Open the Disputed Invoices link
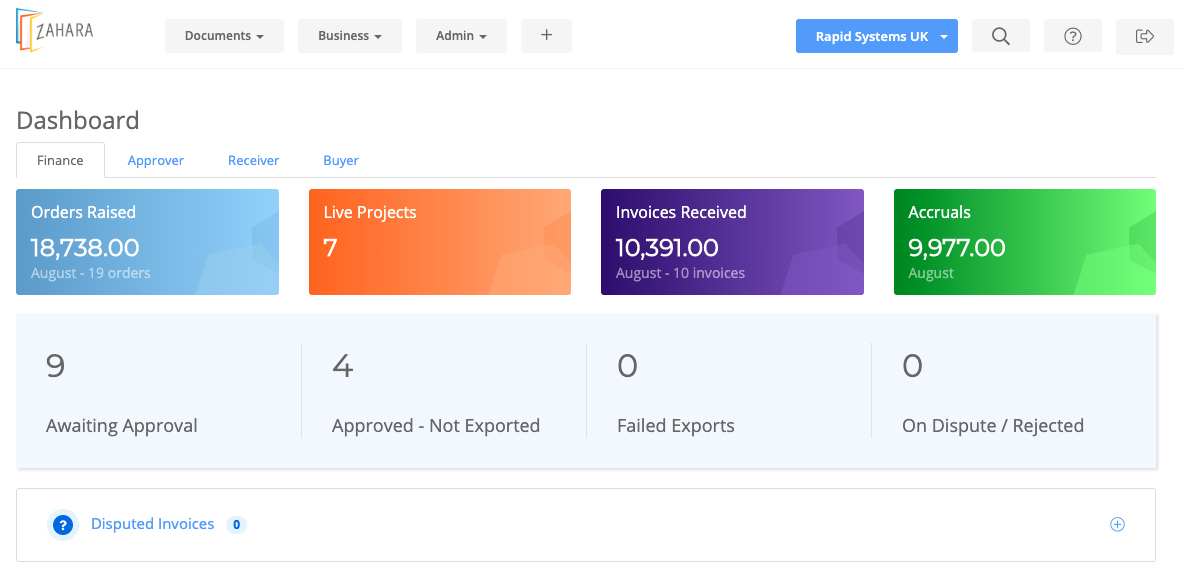Viewport: 1184px width, 579px height. 152,524
